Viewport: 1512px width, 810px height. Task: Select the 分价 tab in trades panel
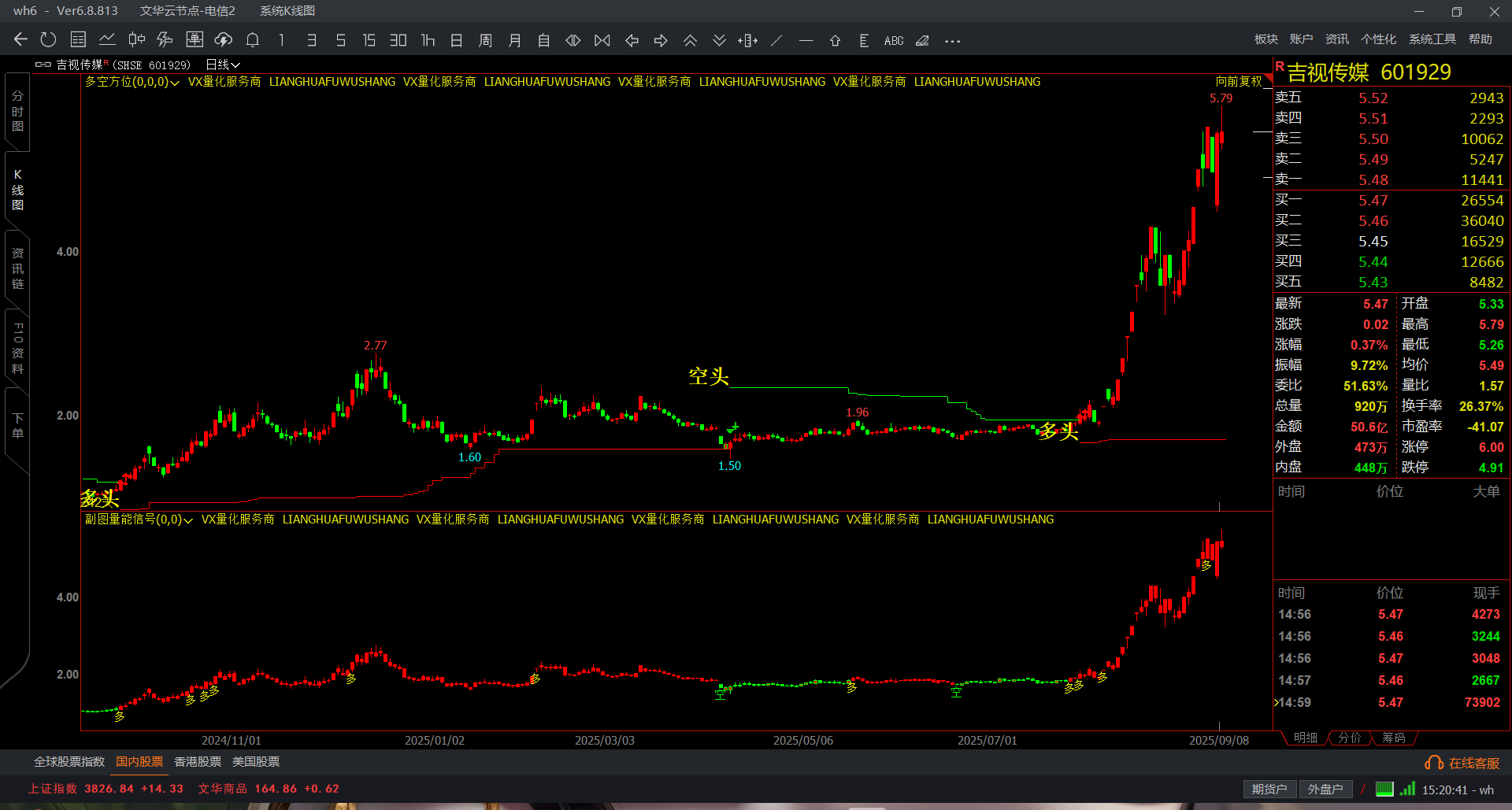1350,738
